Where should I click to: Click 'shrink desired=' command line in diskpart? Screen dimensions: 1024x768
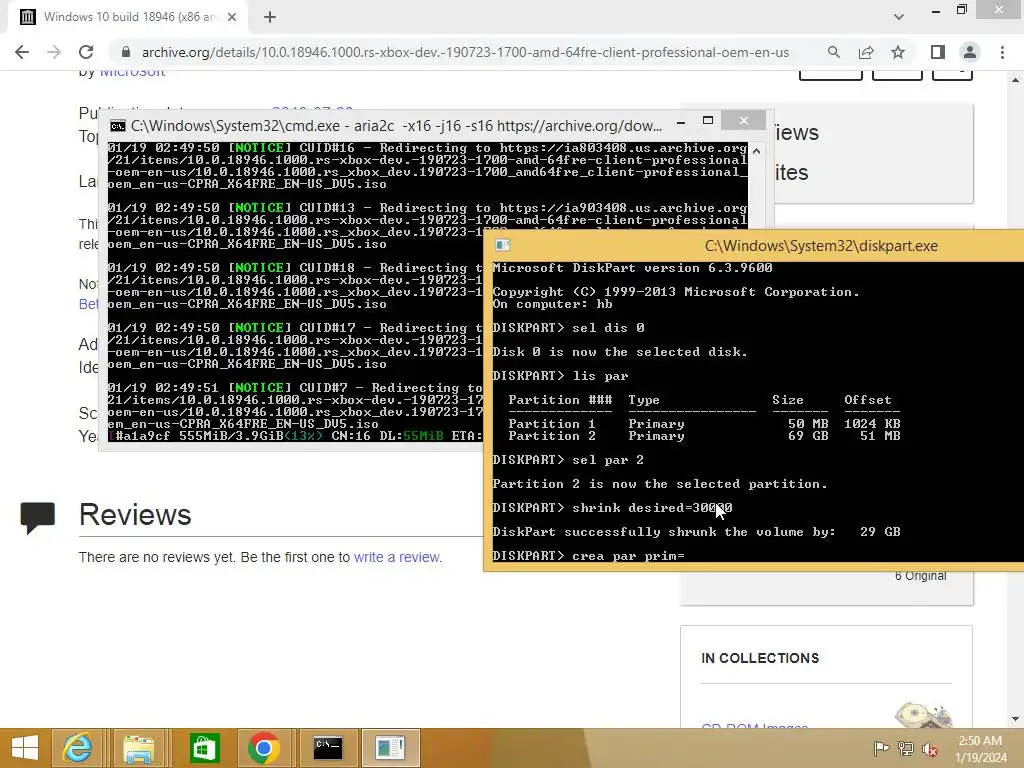tap(613, 507)
